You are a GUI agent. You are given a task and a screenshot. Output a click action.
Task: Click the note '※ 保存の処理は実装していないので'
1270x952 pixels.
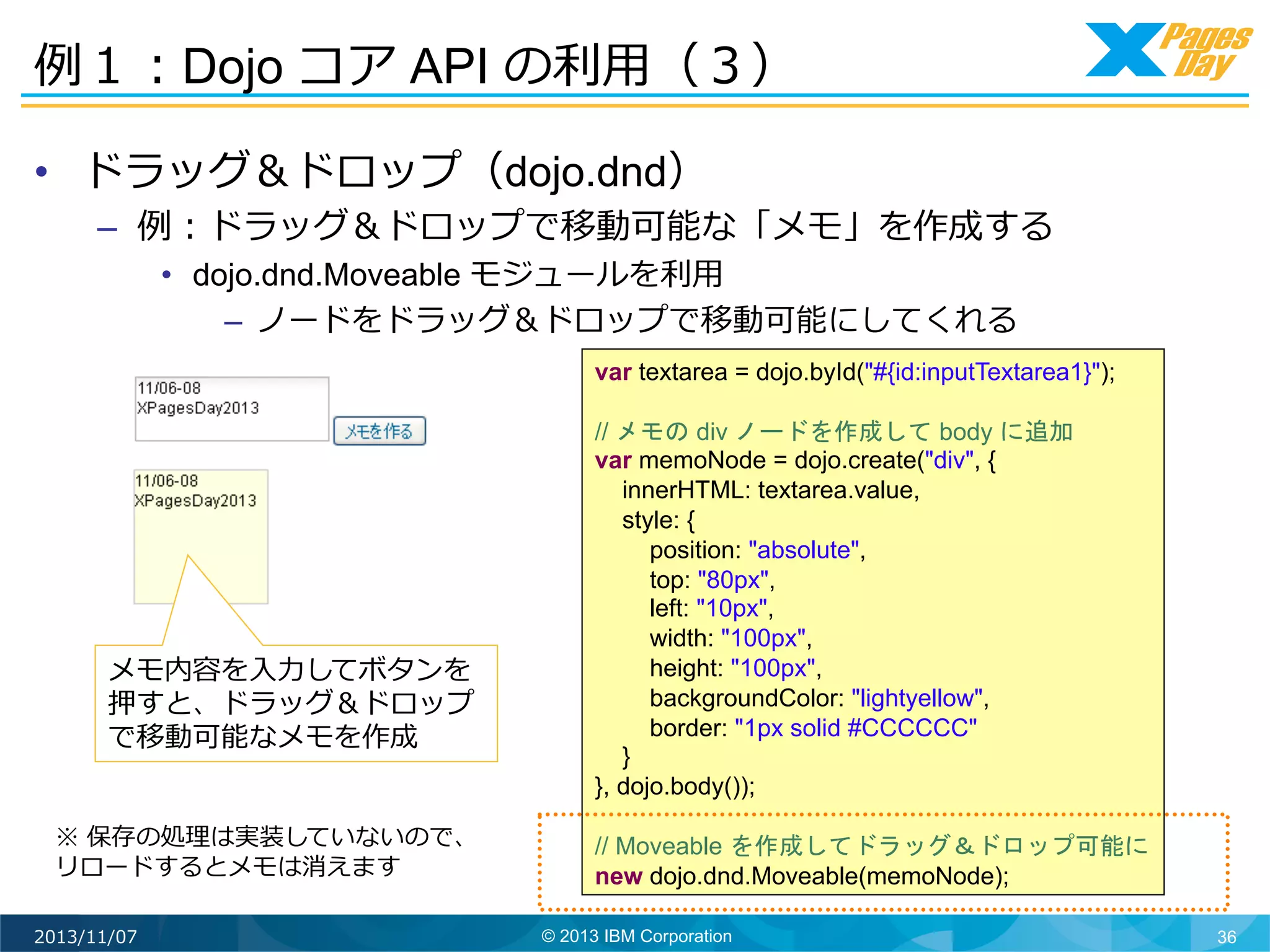pos(260,837)
